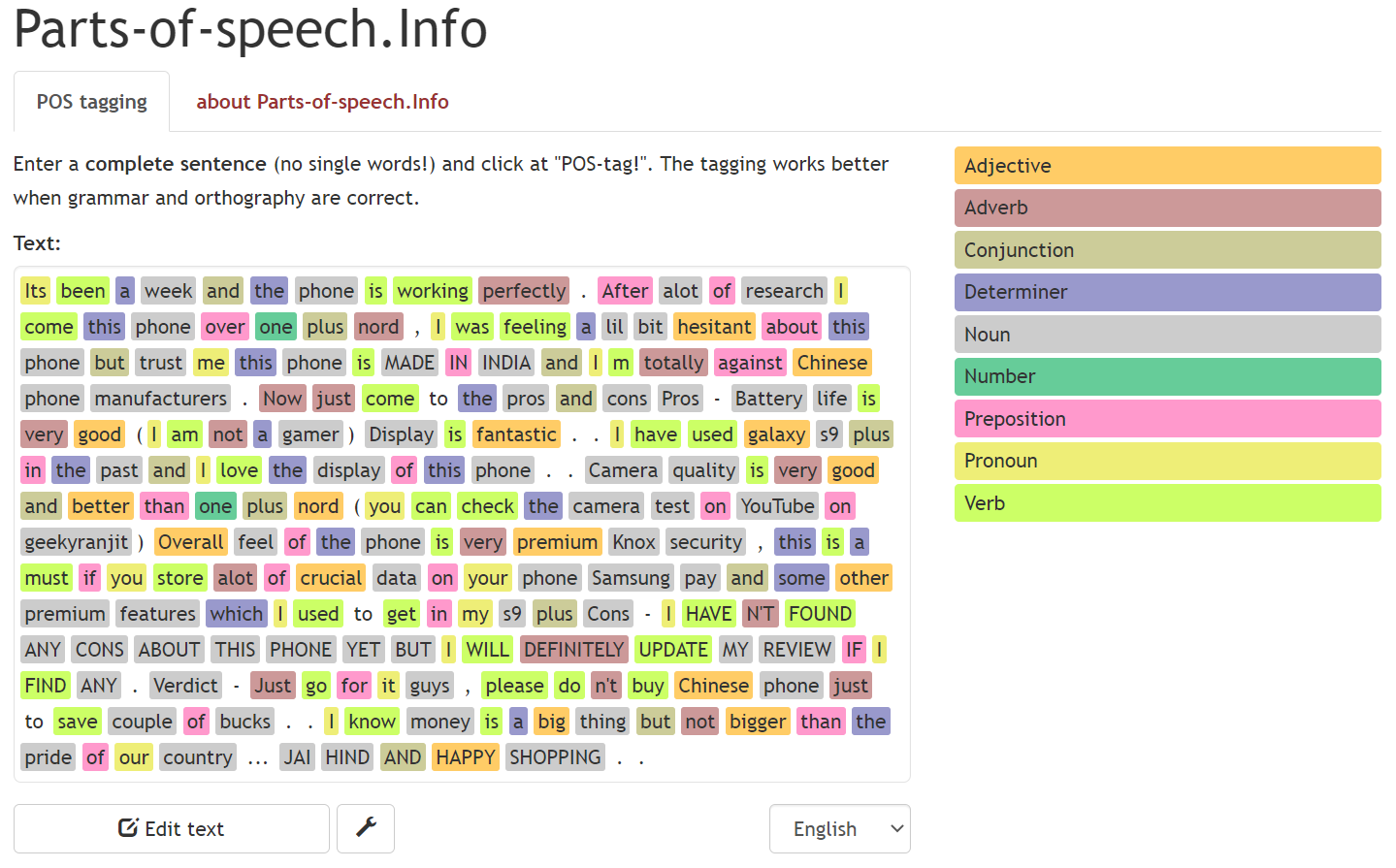Switch to the POS tagging tab

(x=92, y=102)
